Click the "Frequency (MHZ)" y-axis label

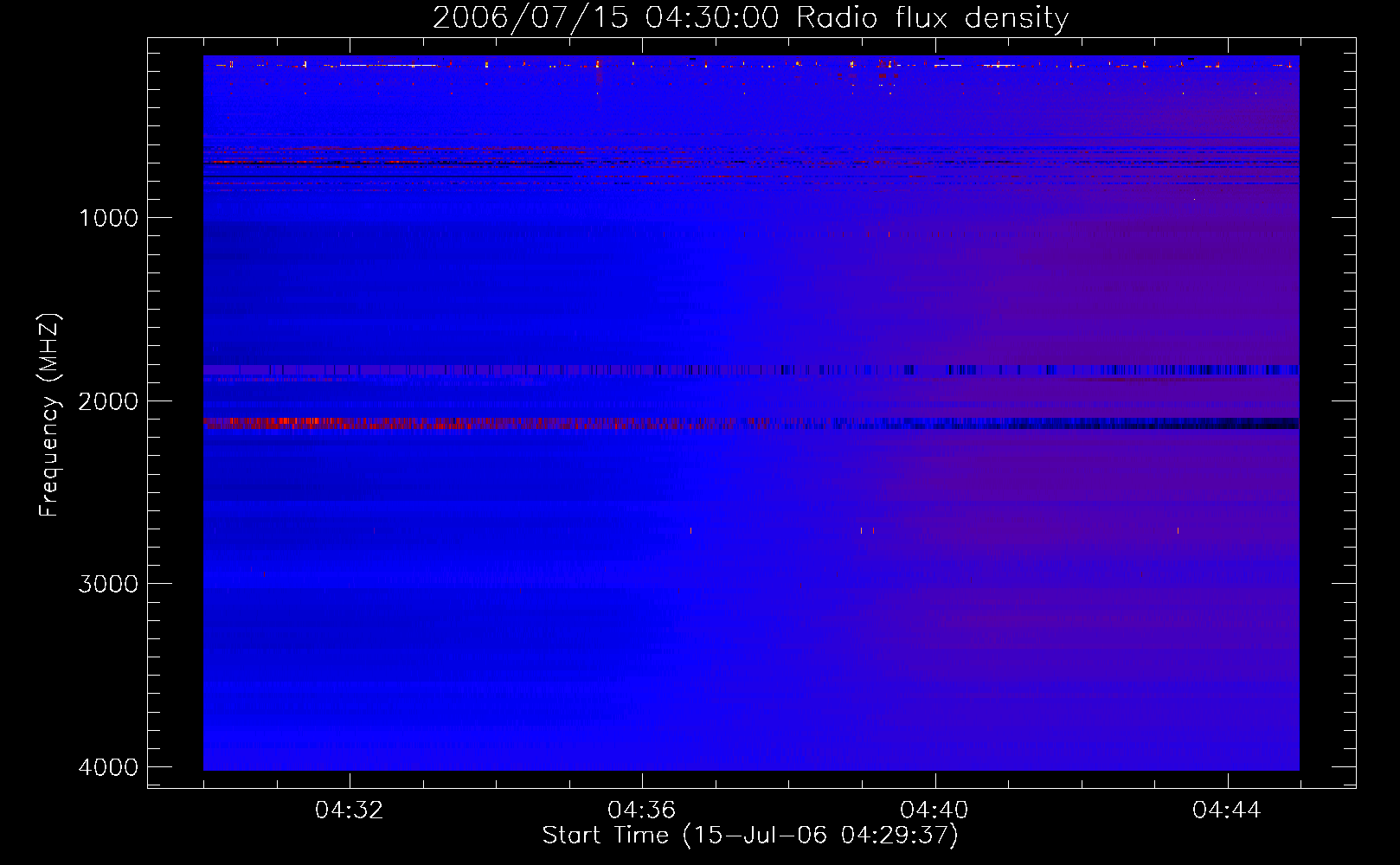(x=49, y=415)
